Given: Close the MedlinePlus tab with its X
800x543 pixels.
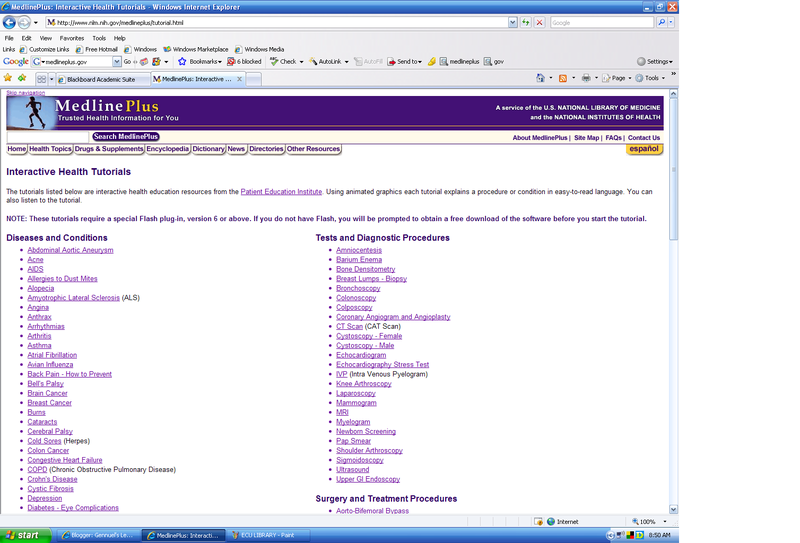Looking at the screenshot, I should pos(239,79).
